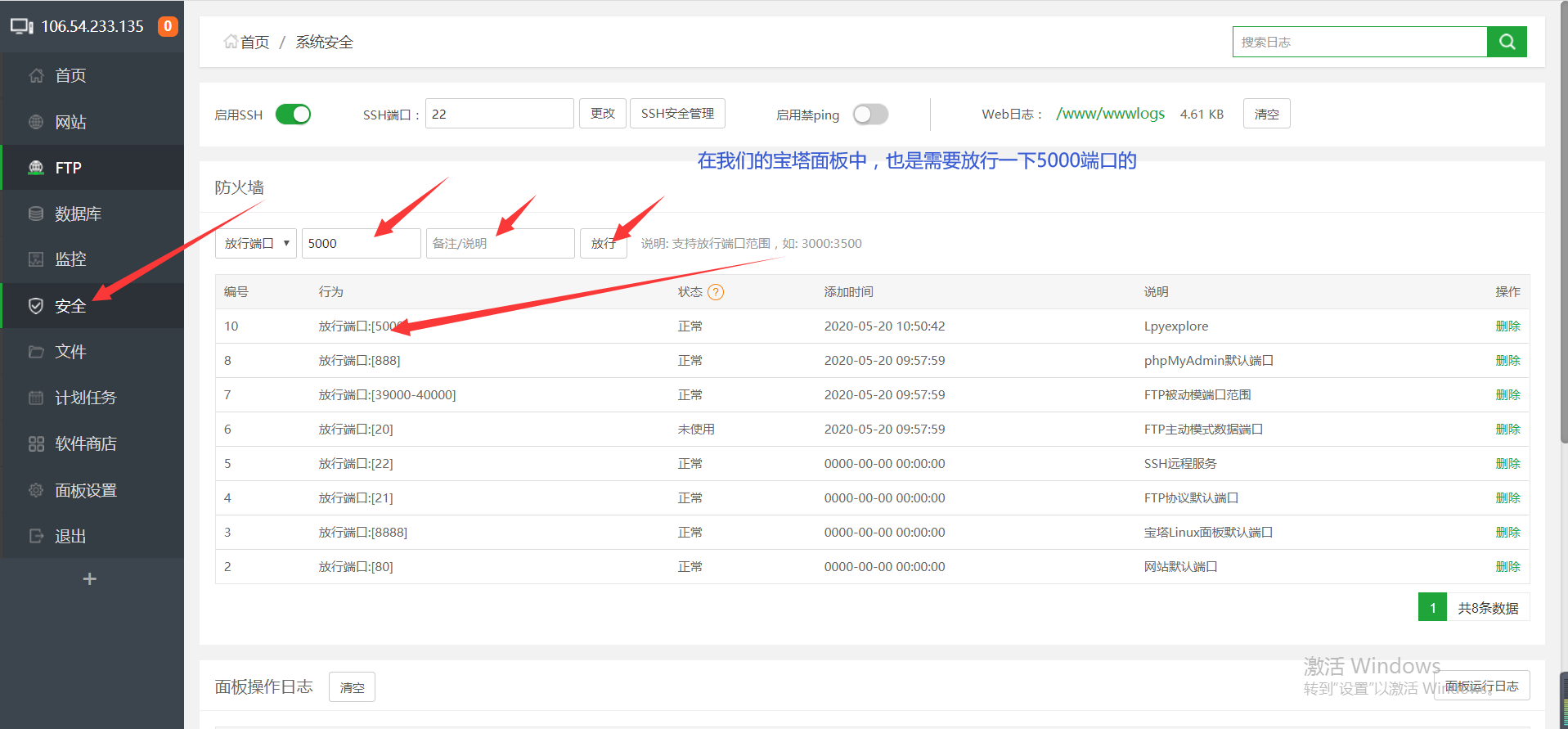Click the port input field showing 5000
Viewport: 1568px width, 729px height.
click(x=361, y=244)
